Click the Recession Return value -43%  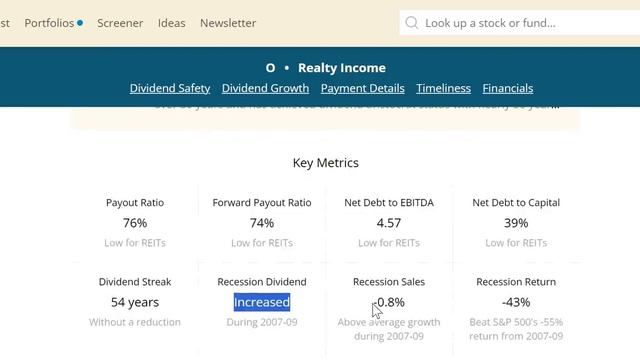[516, 302]
